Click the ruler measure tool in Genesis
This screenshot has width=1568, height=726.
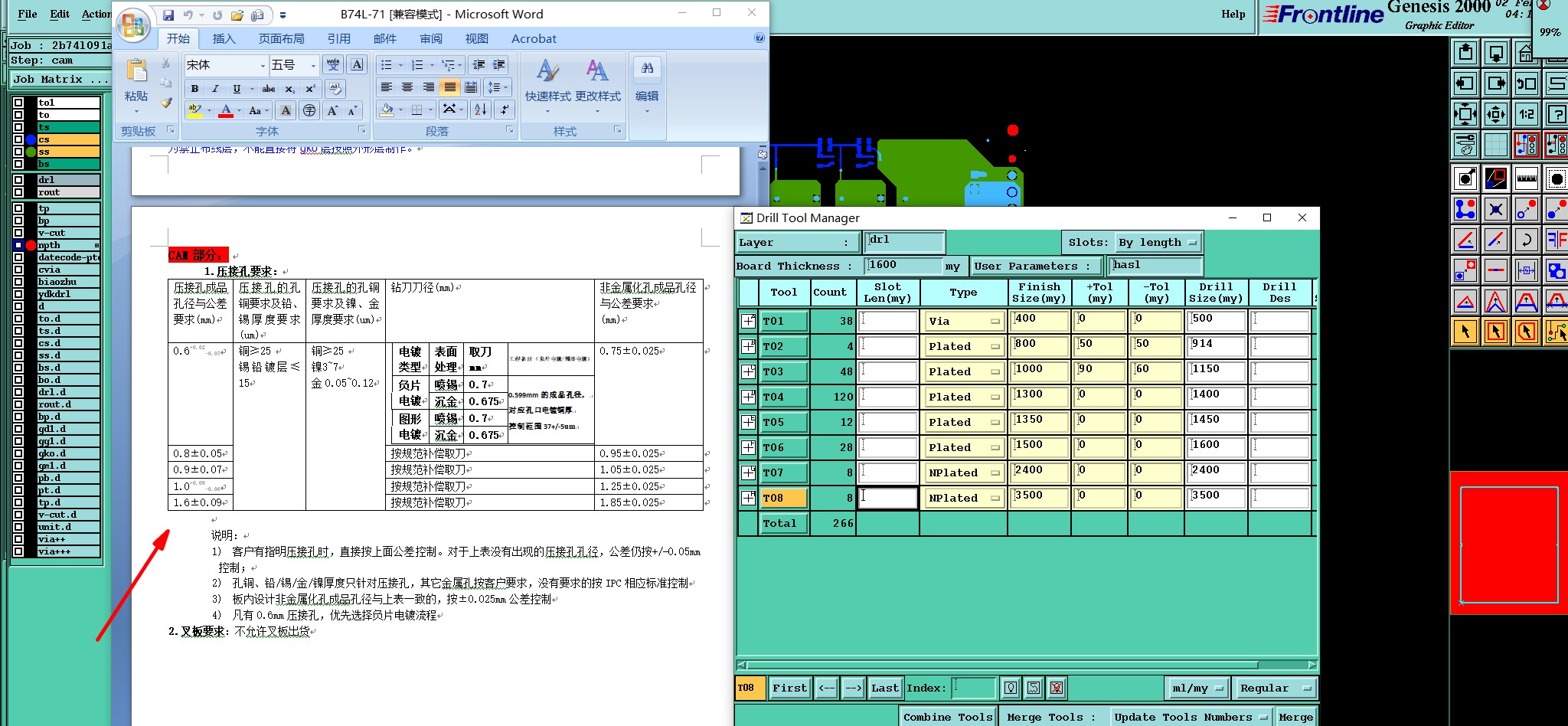pos(1526,178)
